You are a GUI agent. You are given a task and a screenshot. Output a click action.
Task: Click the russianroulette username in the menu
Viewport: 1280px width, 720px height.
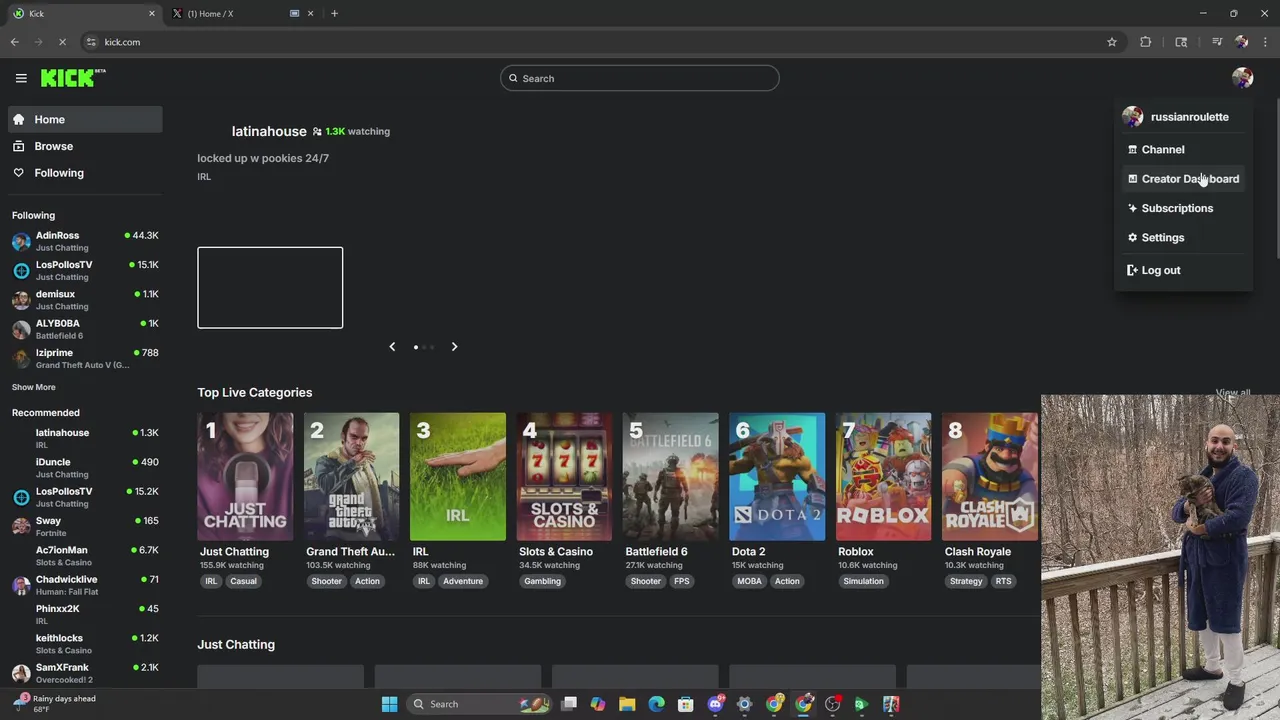pyautogui.click(x=1189, y=117)
